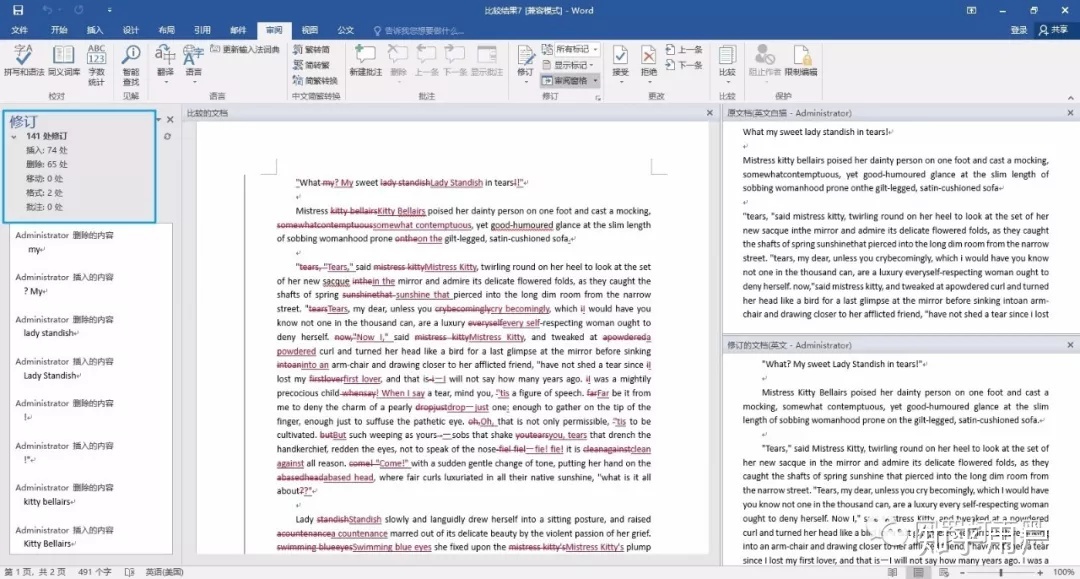The image size is (1080, 579).
Task: Switch to the 开始 (Home) tab
Action: point(59,30)
